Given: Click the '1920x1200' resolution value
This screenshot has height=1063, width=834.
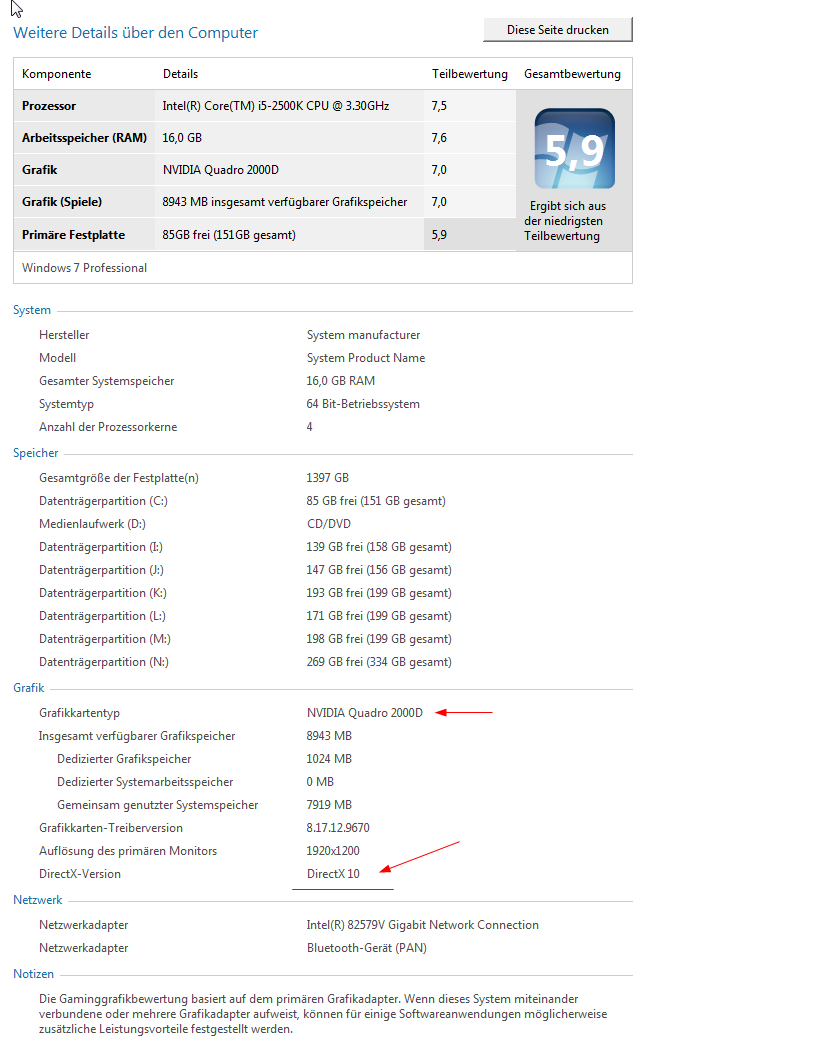Looking at the screenshot, I should click(333, 851).
